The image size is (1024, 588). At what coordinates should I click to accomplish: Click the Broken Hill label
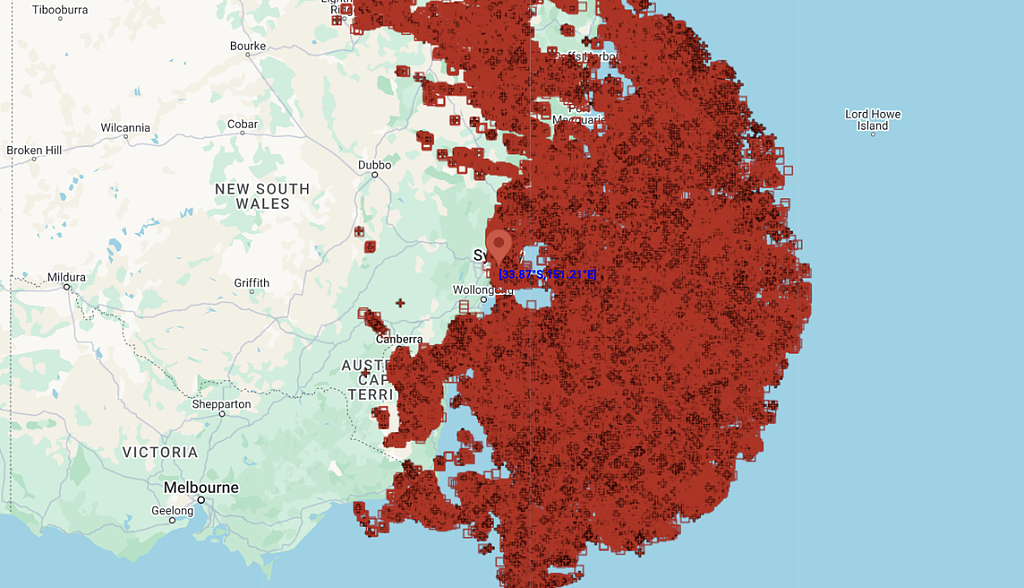pyautogui.click(x=34, y=150)
